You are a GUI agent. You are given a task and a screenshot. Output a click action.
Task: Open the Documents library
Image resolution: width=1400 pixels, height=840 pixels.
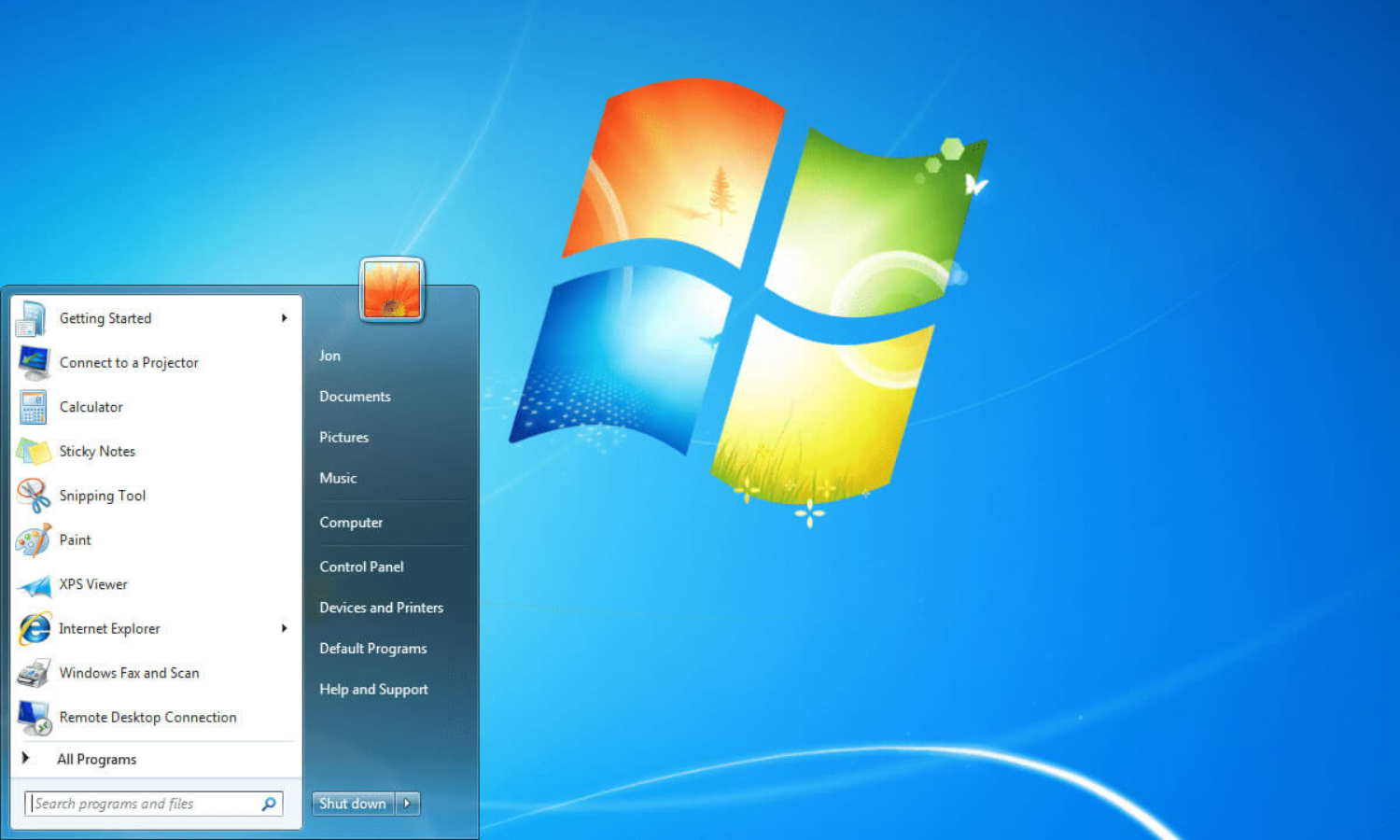[355, 397]
